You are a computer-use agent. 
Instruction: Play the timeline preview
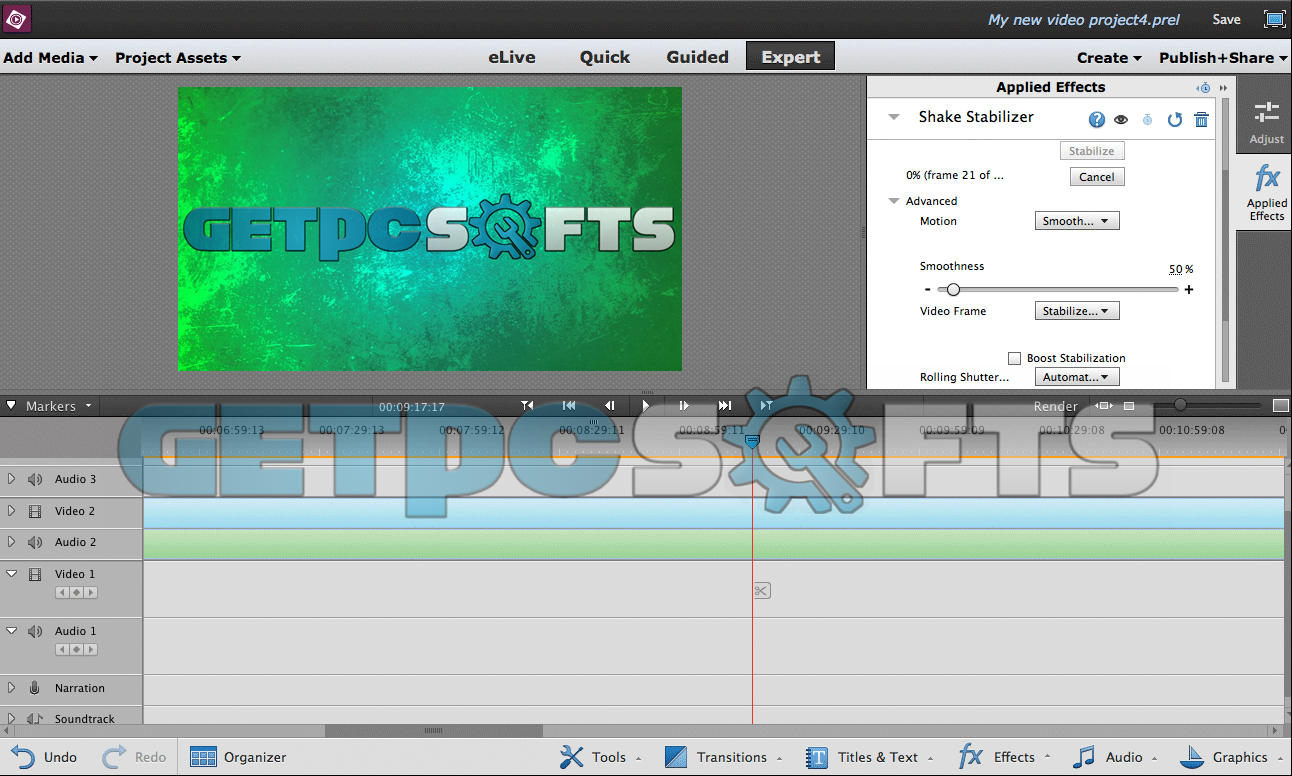646,406
